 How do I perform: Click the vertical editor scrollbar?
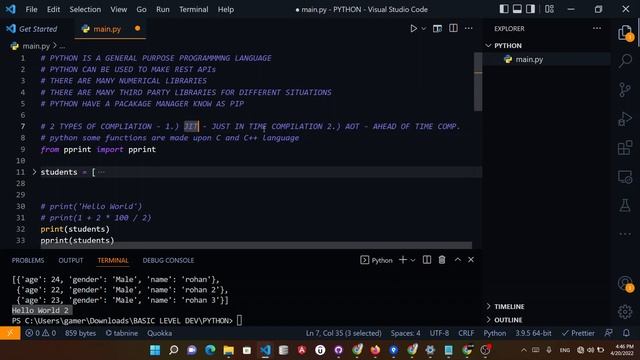[478, 82]
